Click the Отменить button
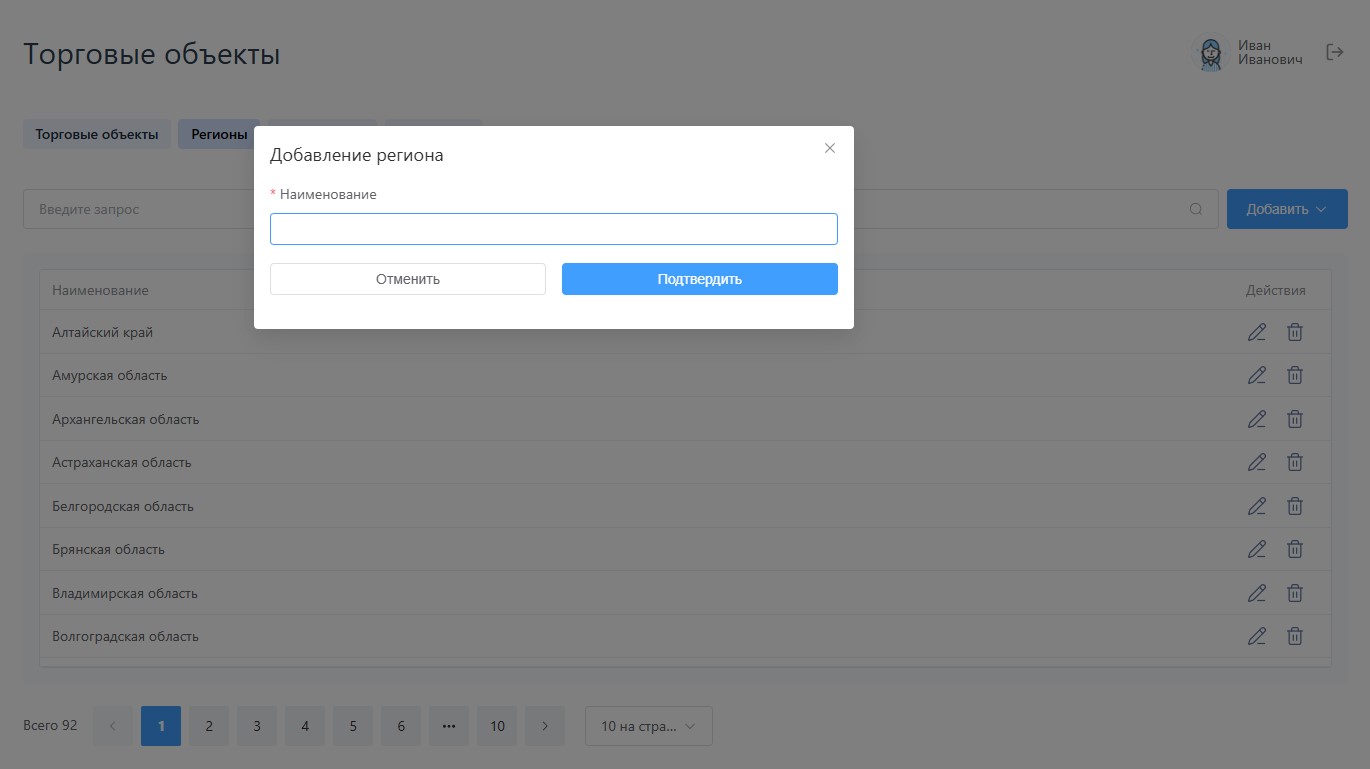The width and height of the screenshot is (1370, 769). (408, 279)
